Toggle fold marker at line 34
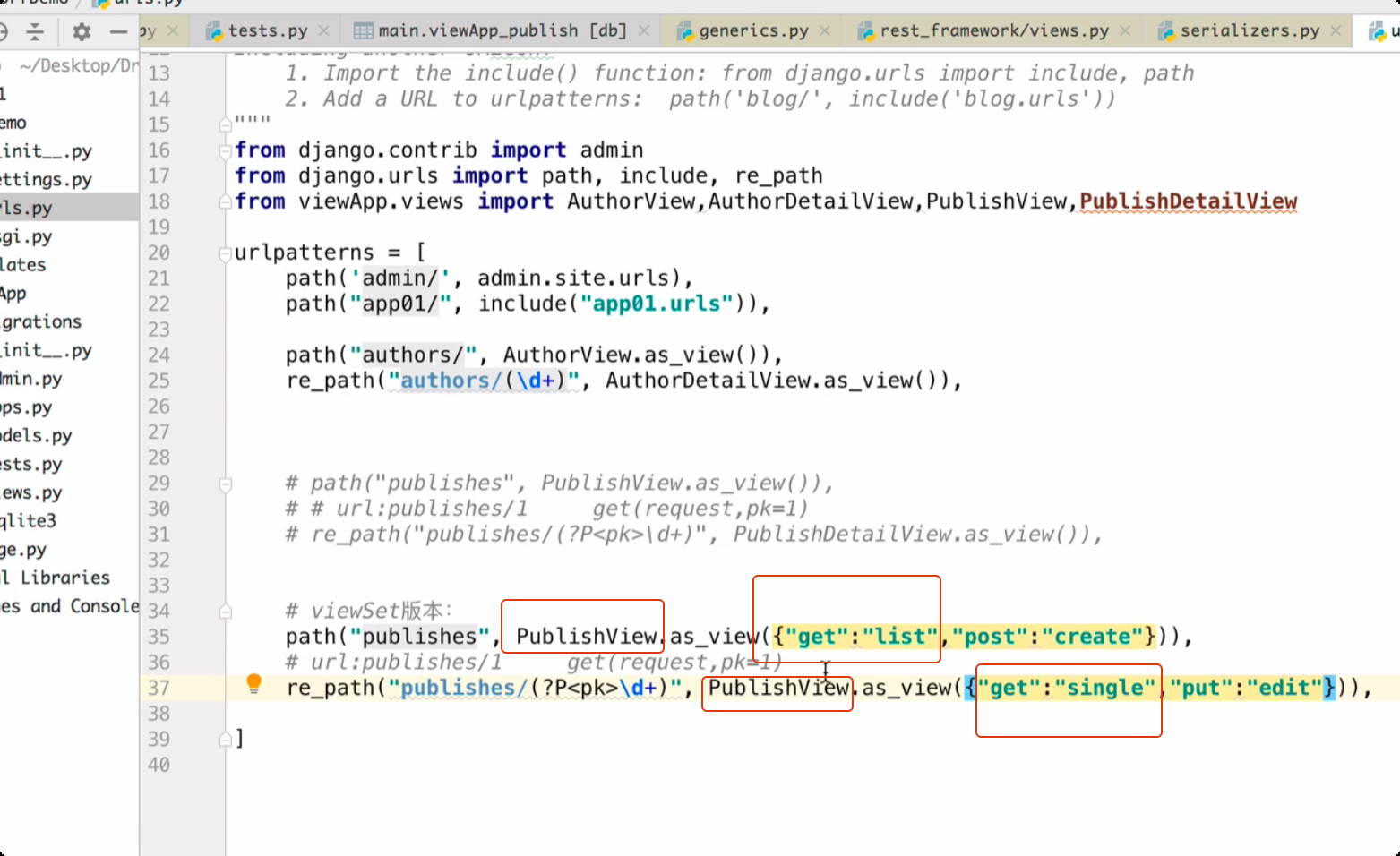 pos(226,612)
